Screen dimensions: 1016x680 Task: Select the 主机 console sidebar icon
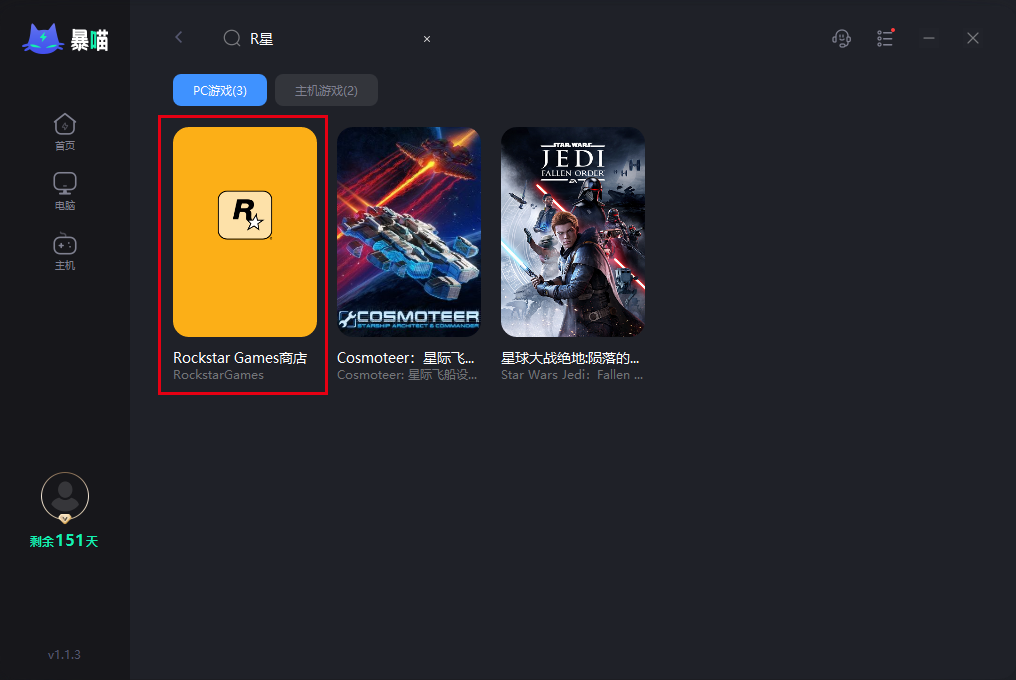coord(65,252)
